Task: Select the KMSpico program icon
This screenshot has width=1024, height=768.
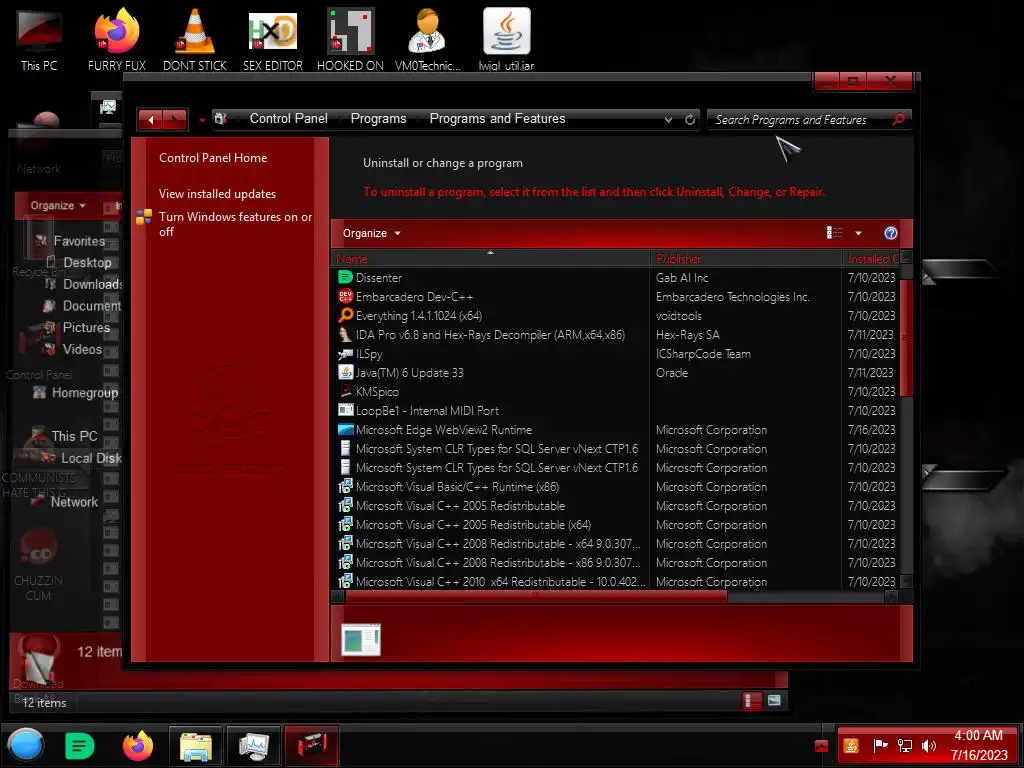Action: coord(345,391)
